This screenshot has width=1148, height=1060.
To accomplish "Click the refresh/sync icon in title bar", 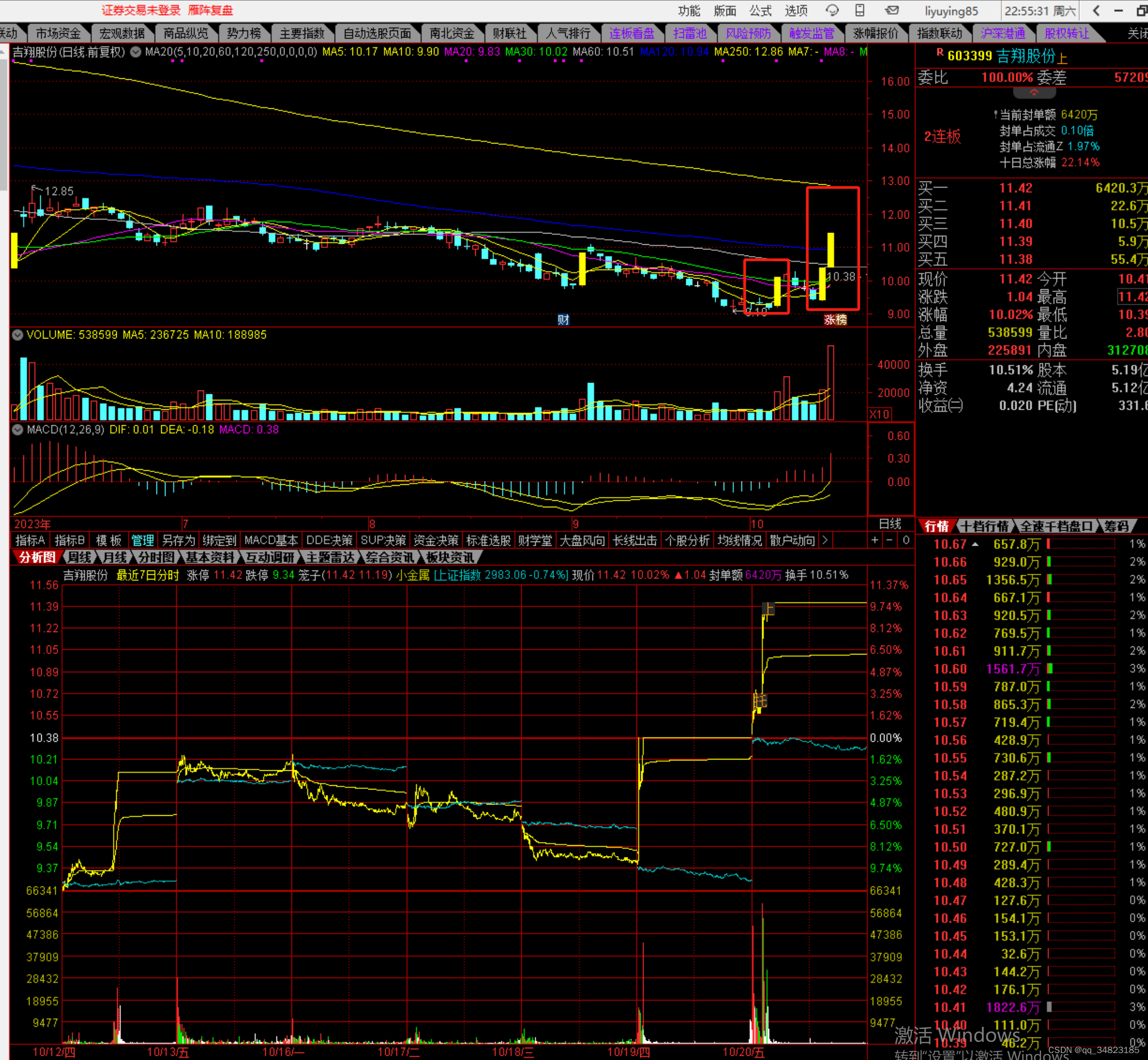I will [x=832, y=10].
